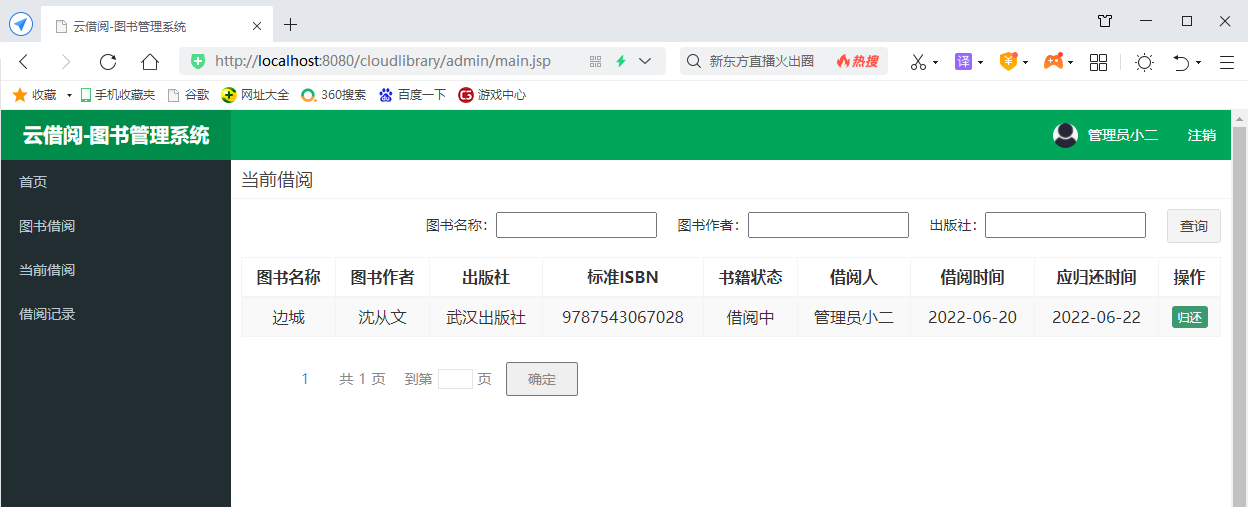Viewport: 1248px width, 507px height.
Task: Click the game controller icon
Action: (1054, 62)
